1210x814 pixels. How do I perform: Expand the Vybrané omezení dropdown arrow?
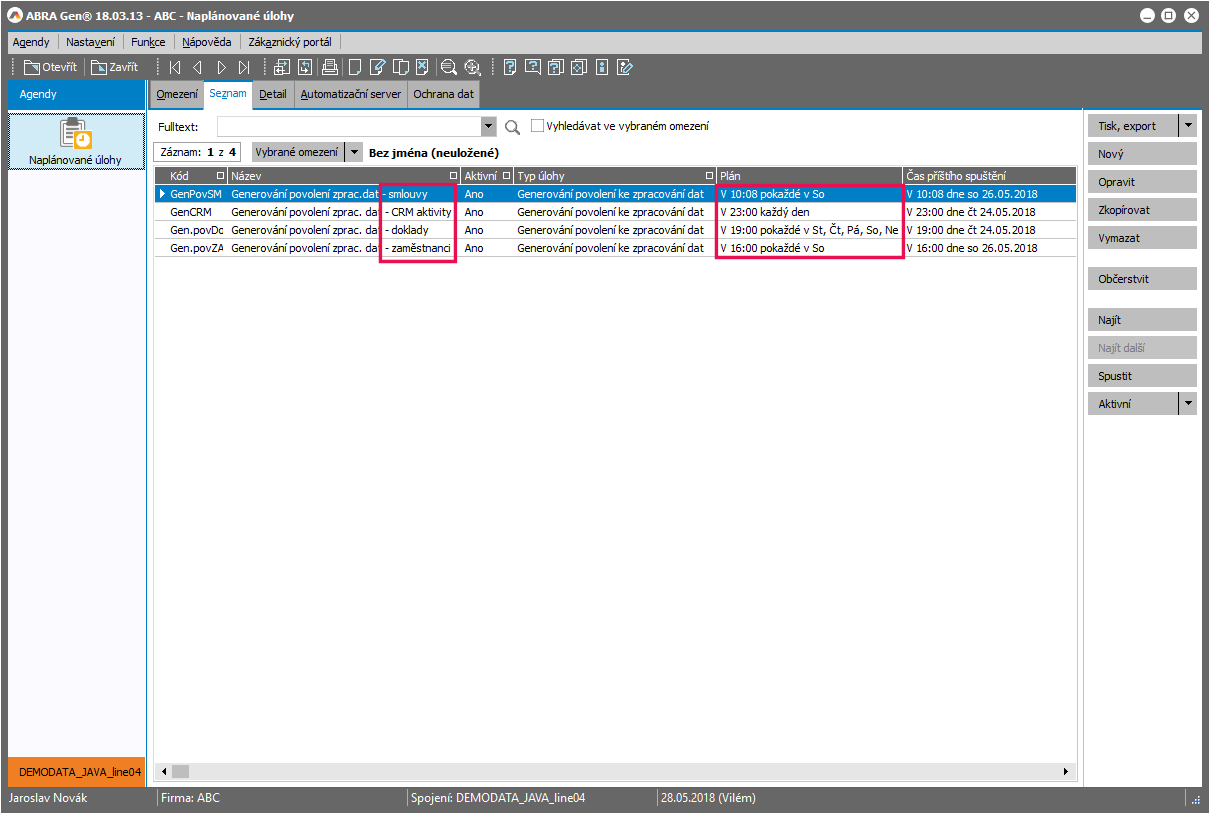tap(353, 152)
